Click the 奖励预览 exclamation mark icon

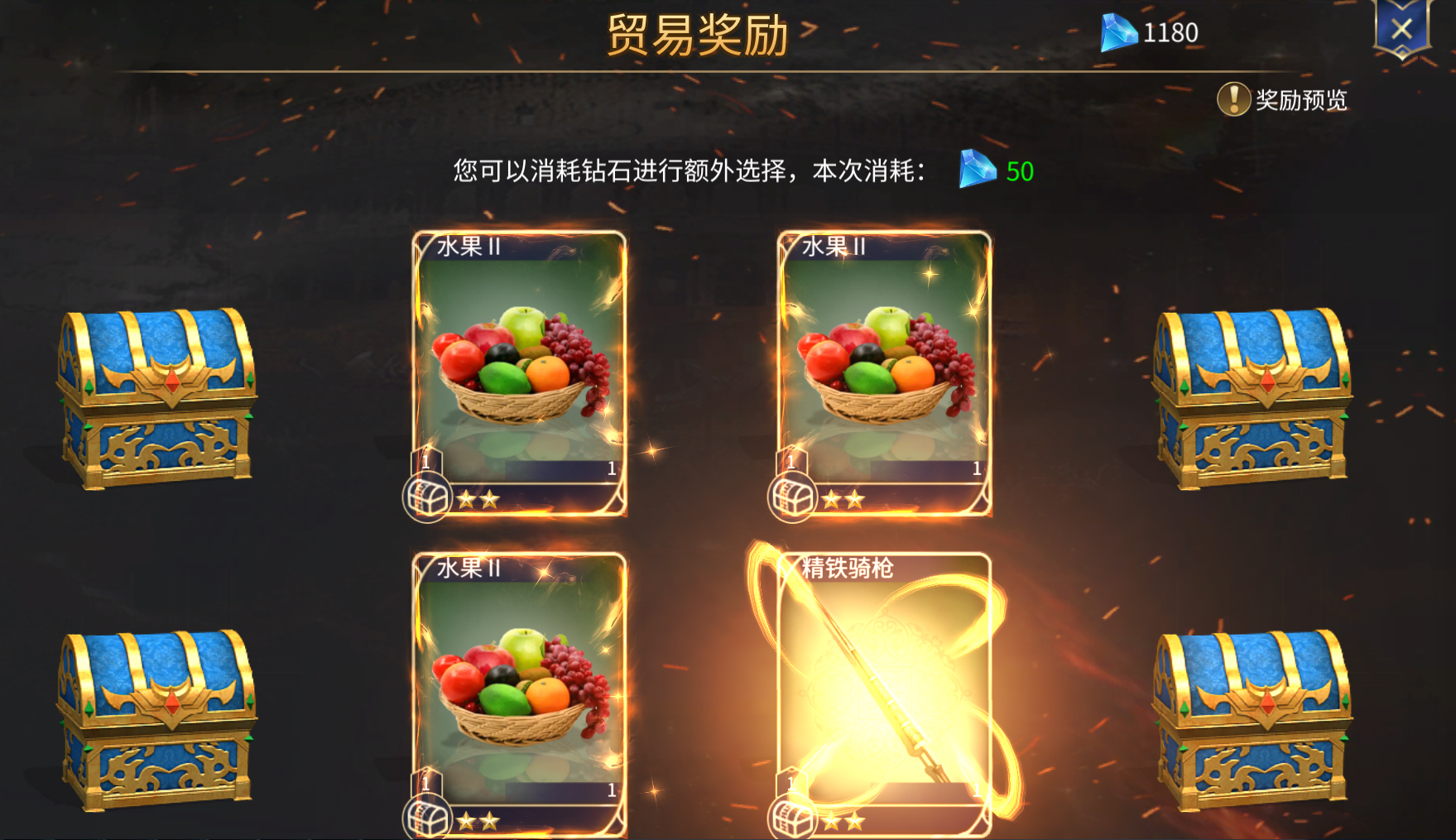click(1233, 99)
